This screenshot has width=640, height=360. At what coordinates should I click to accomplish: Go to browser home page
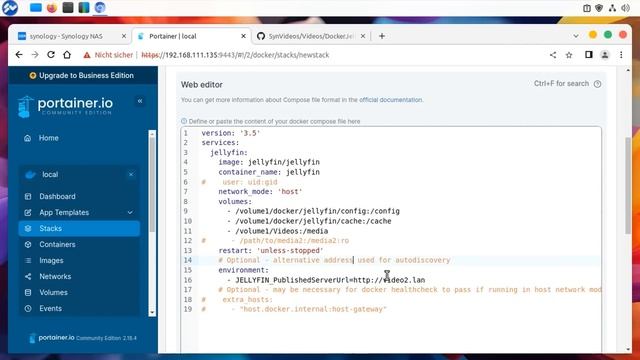point(67,55)
